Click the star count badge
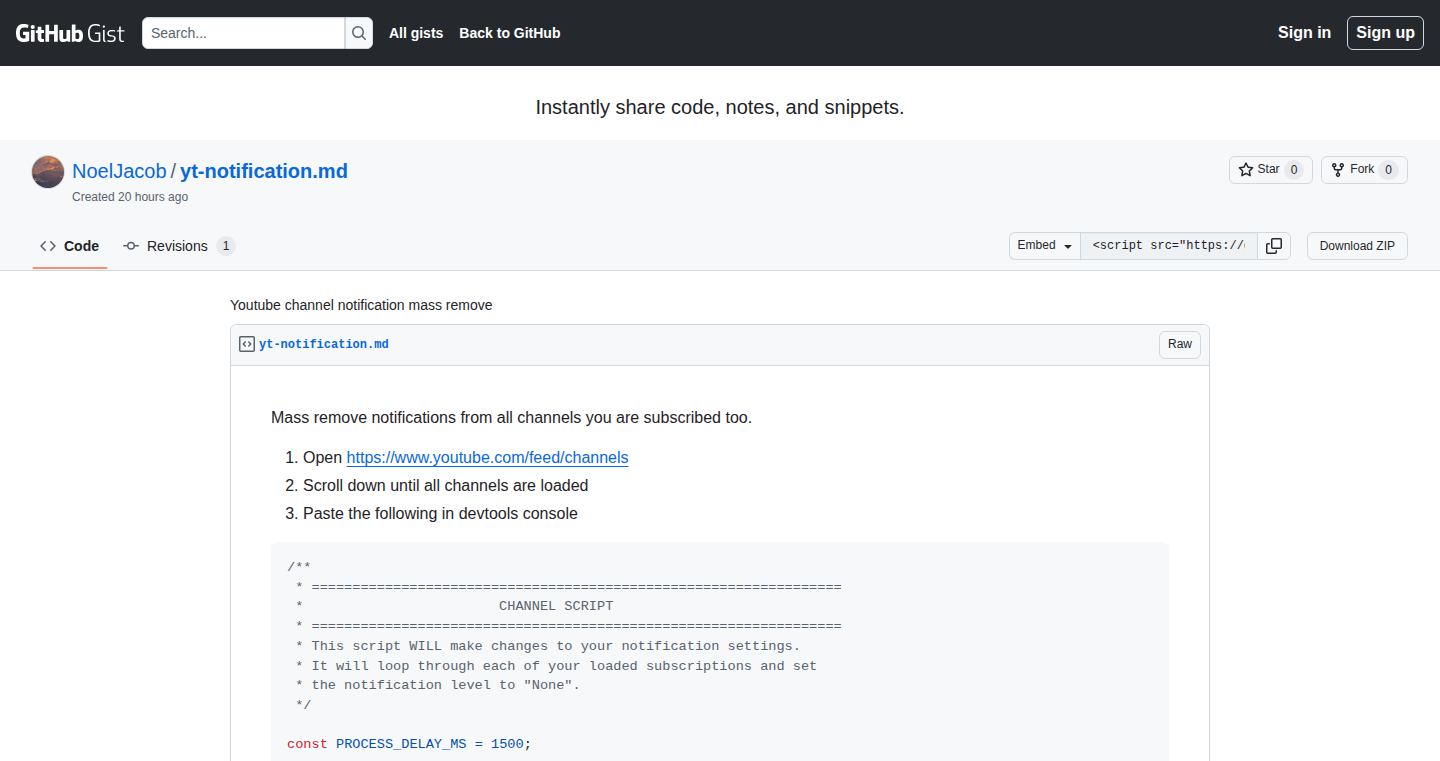Image resolution: width=1440 pixels, height=761 pixels. tap(1294, 170)
